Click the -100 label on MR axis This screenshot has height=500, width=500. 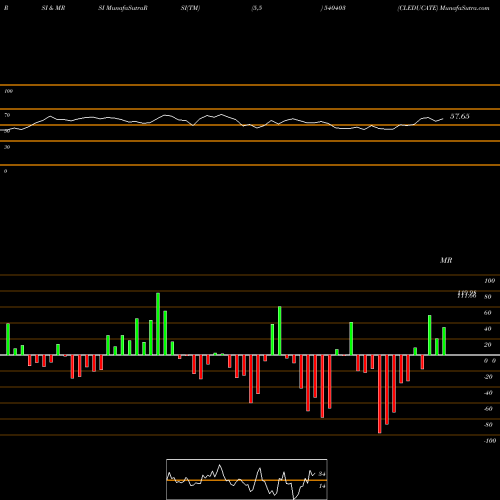(x=490, y=441)
